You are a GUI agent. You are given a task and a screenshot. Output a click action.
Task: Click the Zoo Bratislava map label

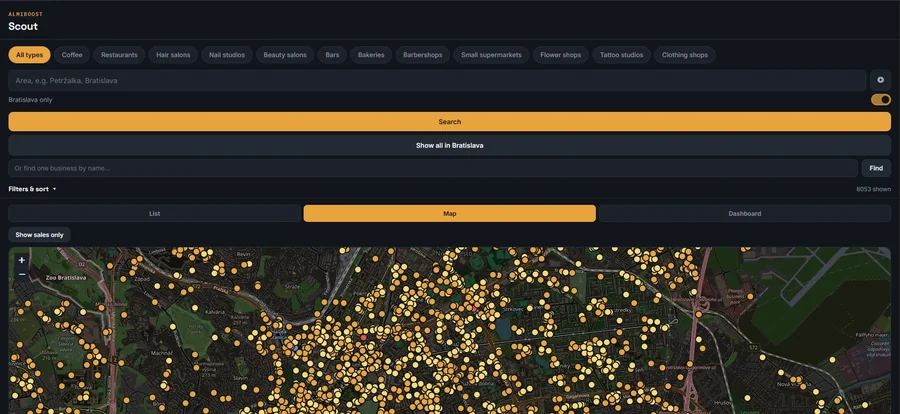coord(66,278)
